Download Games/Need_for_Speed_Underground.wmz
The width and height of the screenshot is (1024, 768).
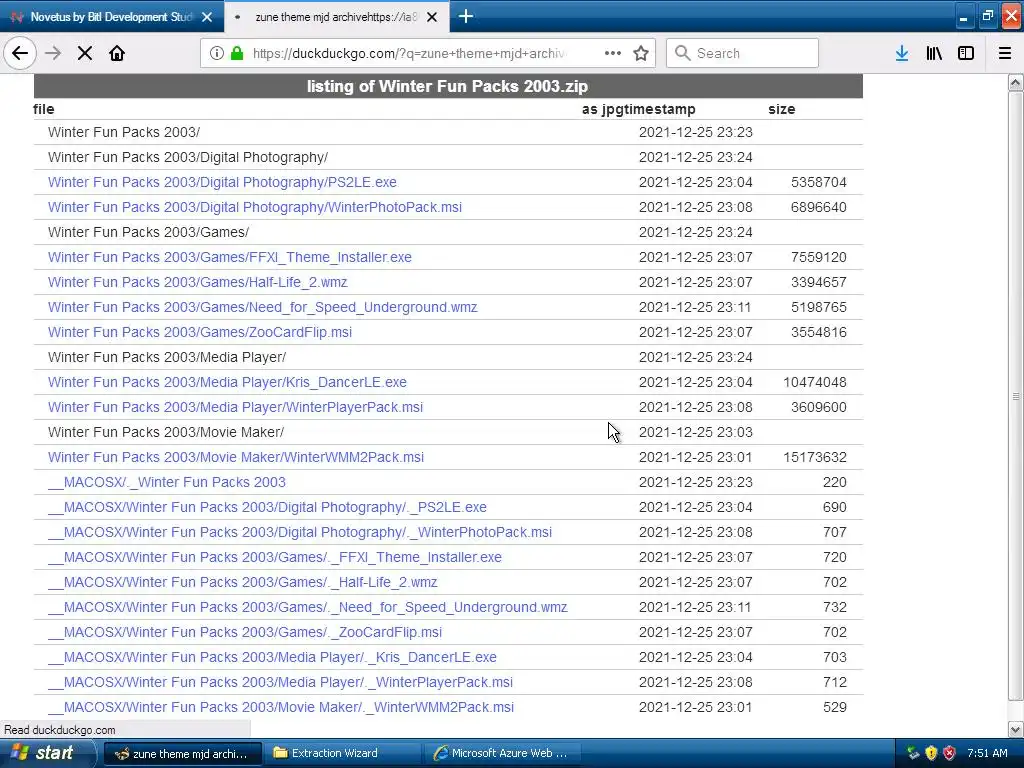pos(263,307)
